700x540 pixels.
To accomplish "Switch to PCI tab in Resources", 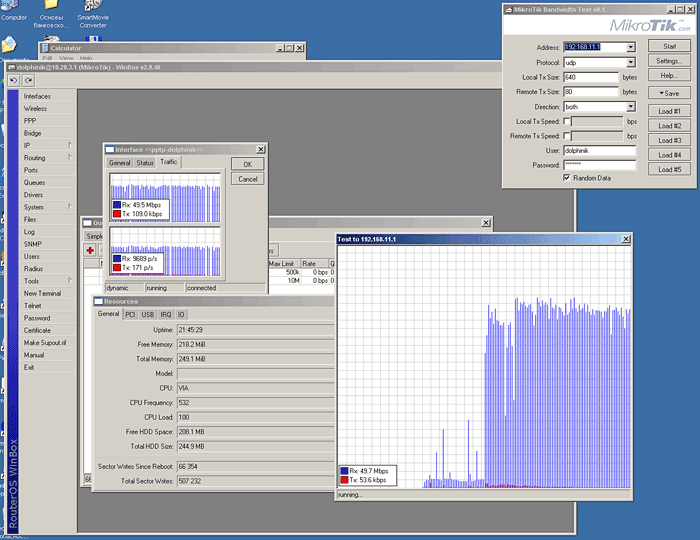I will (x=130, y=315).
